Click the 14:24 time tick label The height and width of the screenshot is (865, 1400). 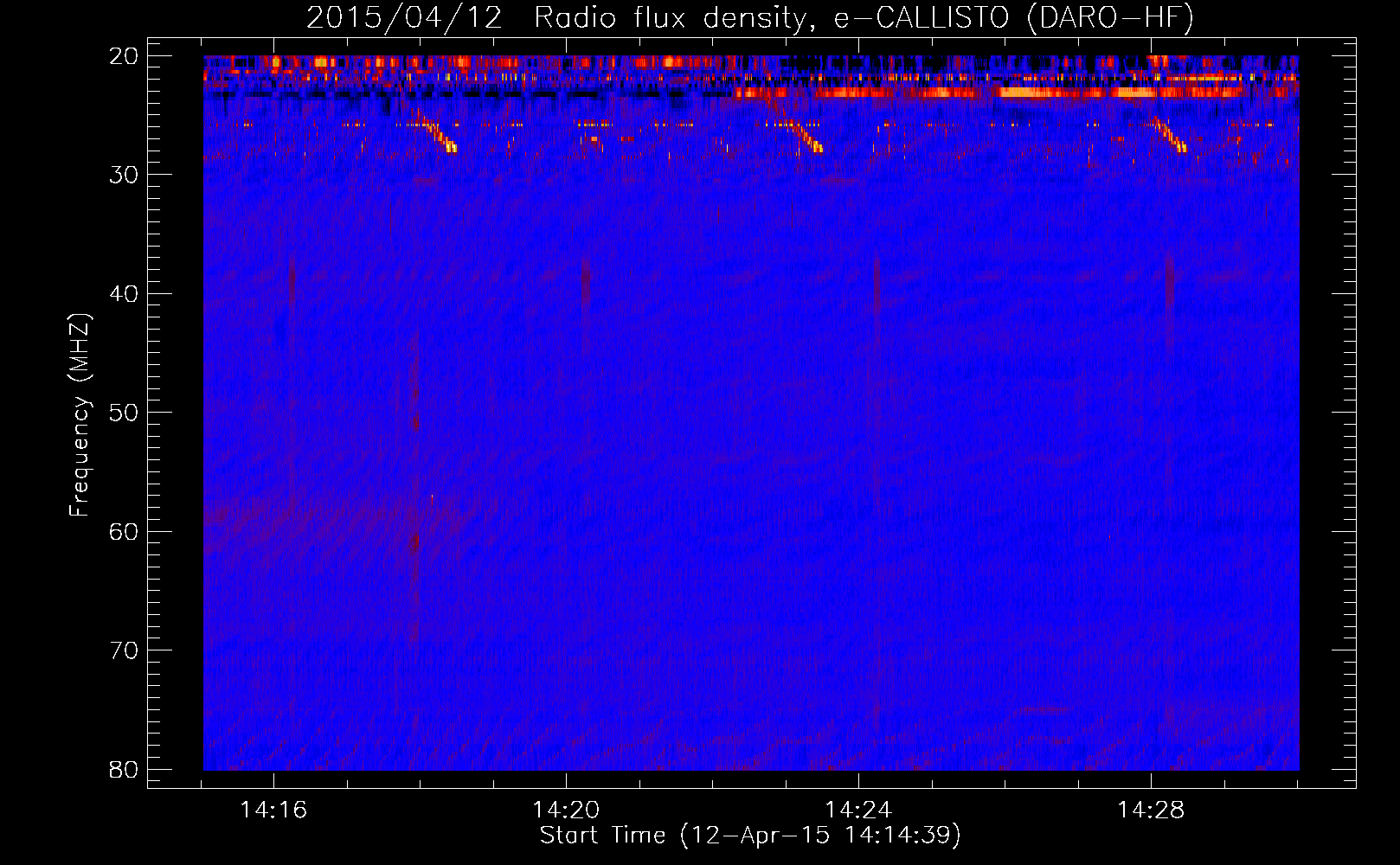pos(858,811)
